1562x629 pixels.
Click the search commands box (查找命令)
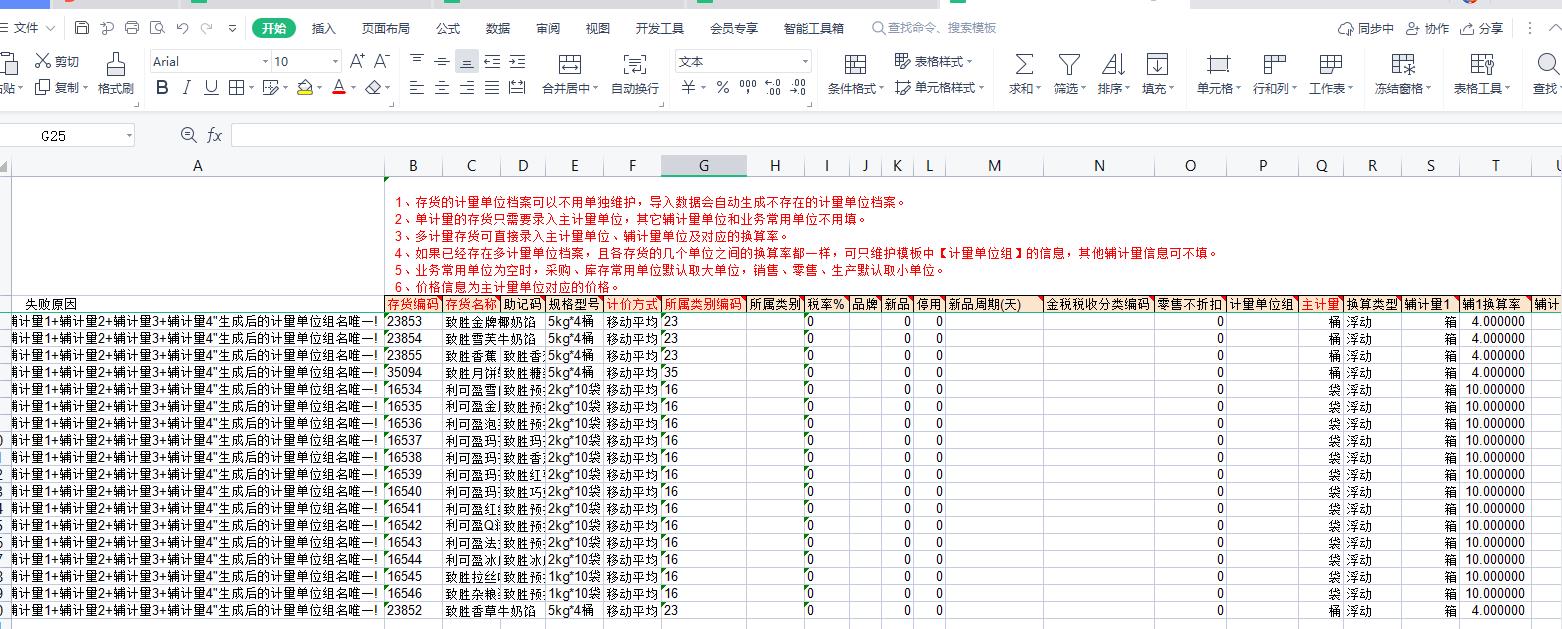tap(935, 28)
